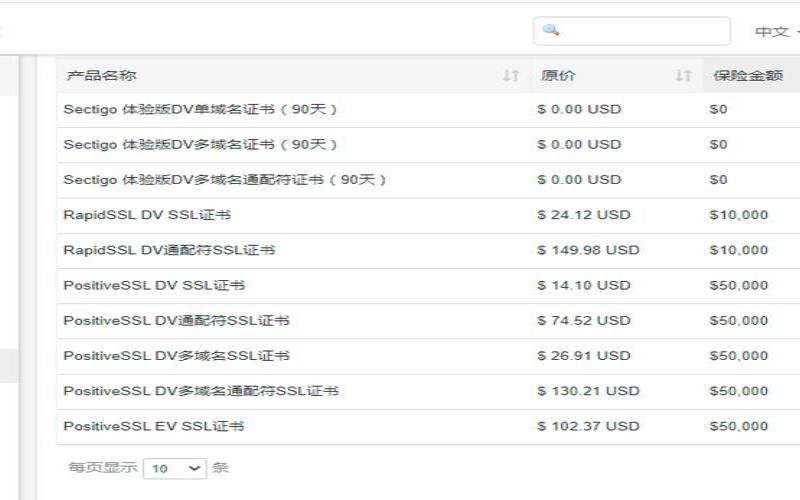Image resolution: width=800 pixels, height=500 pixels.
Task: Select RapidSSL DV SSL证书 product
Action: pyautogui.click(x=147, y=215)
